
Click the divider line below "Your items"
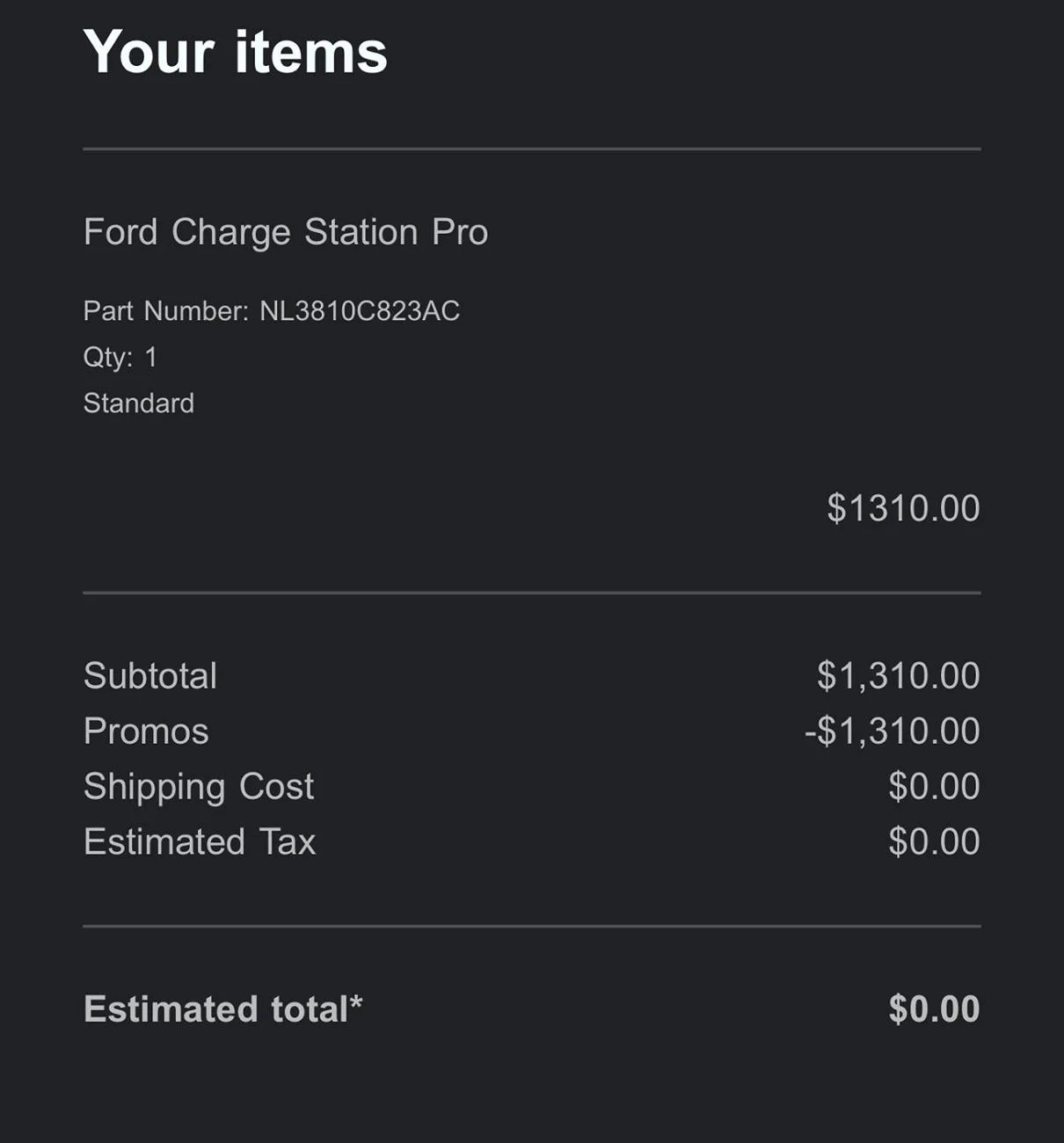pos(531,149)
